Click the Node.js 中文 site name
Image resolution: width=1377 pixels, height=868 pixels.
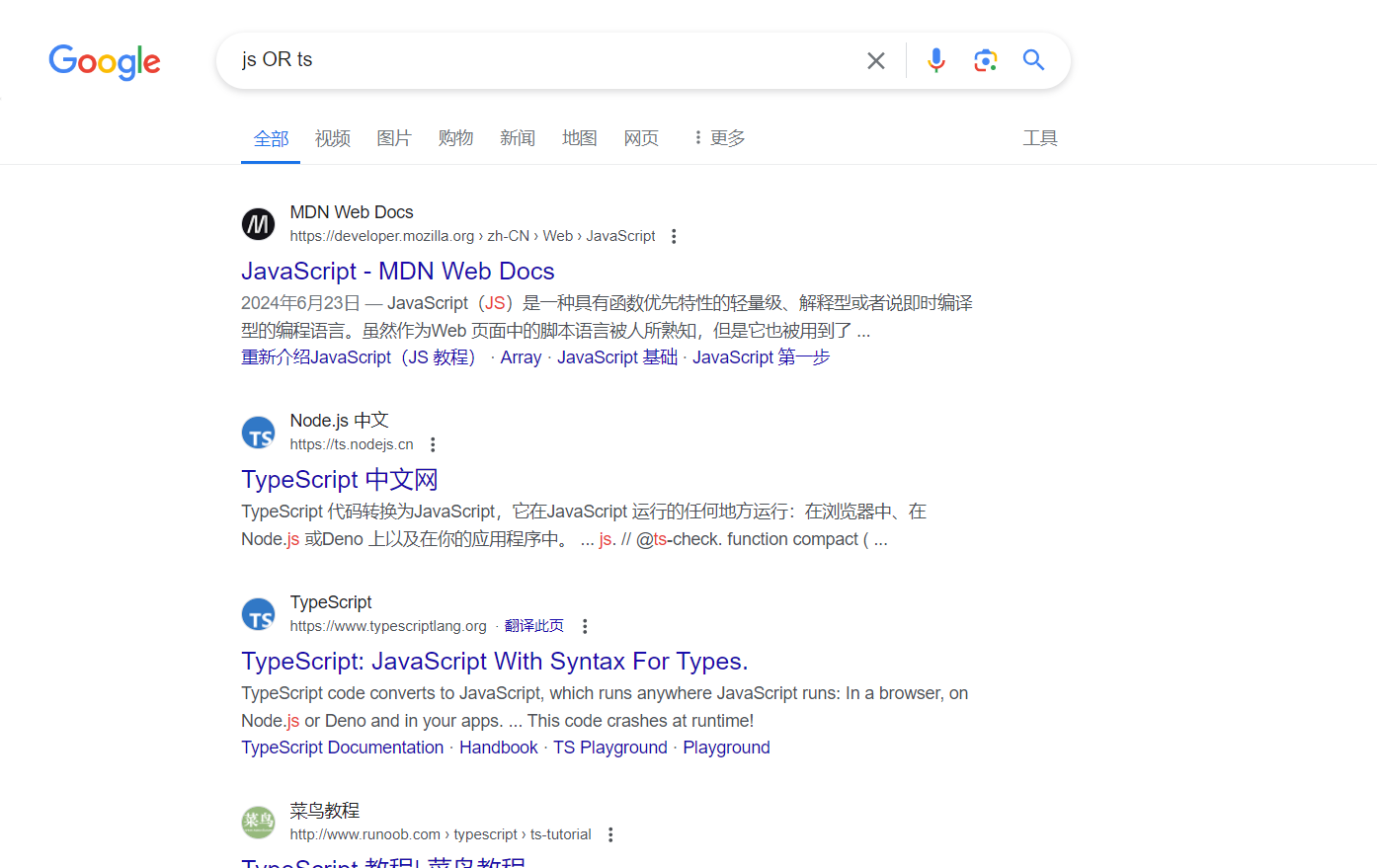point(339,421)
